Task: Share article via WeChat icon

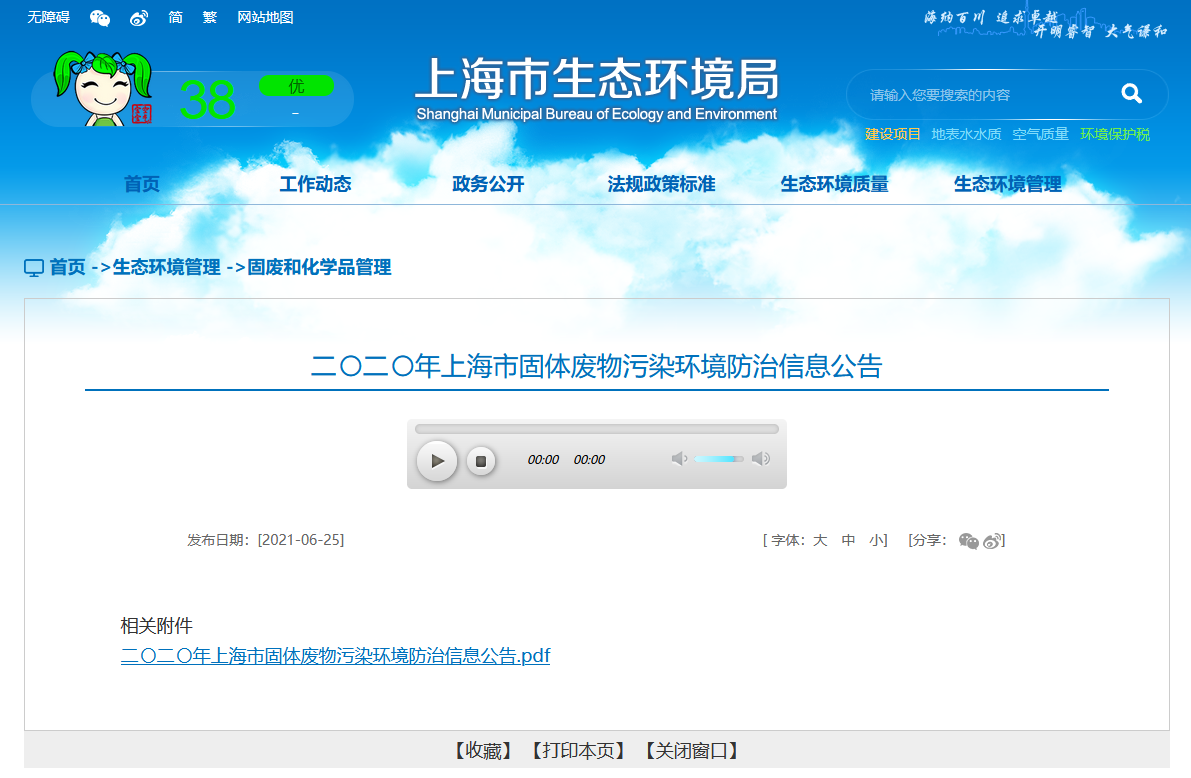Action: click(x=968, y=541)
